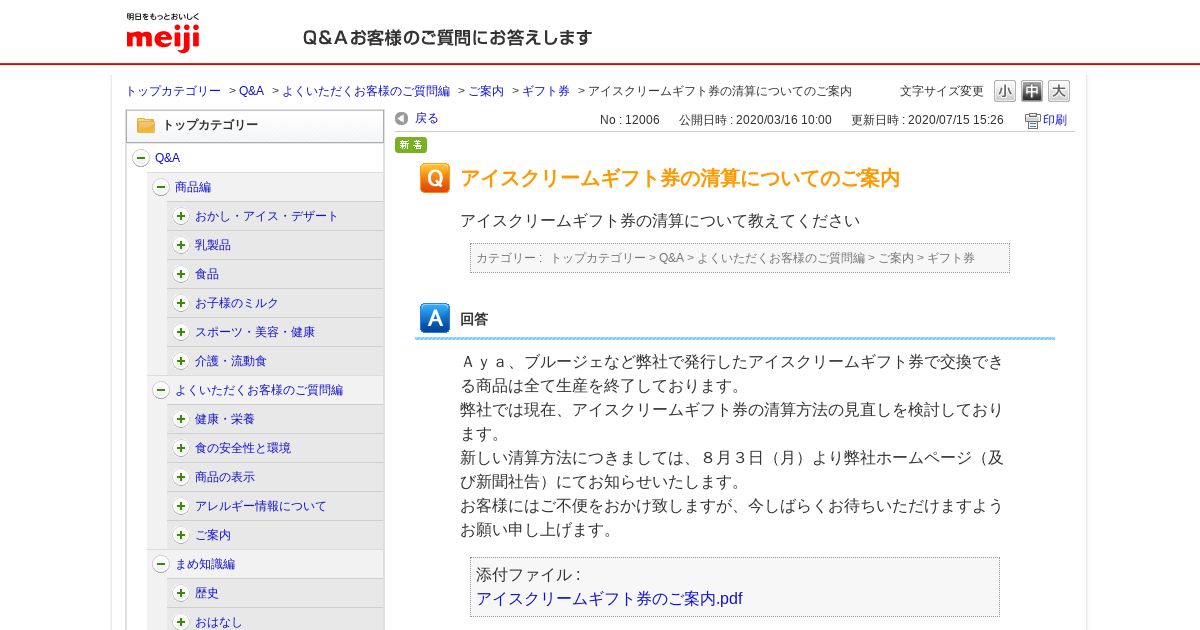Print the page via 印刷 link
This screenshot has width=1200, height=630.
(1055, 121)
